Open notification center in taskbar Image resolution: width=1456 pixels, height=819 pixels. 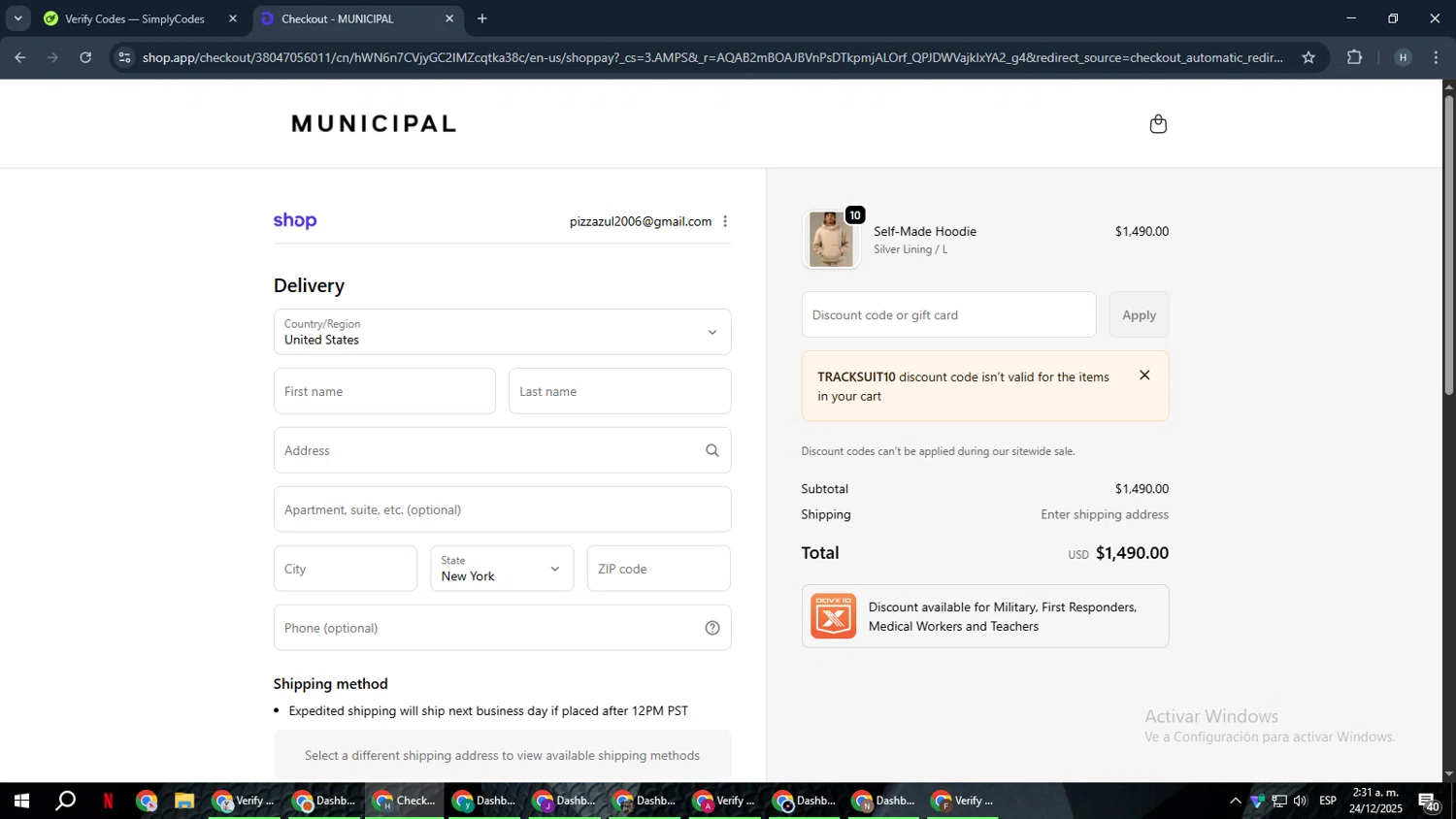[x=1430, y=802]
